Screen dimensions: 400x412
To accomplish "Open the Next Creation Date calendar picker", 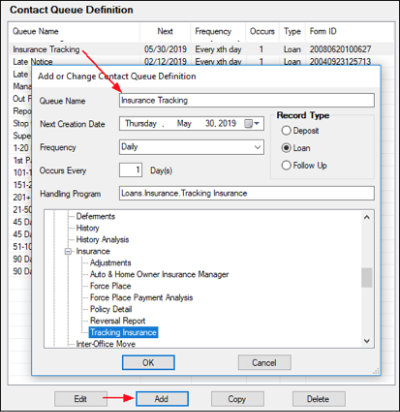I will [252, 124].
